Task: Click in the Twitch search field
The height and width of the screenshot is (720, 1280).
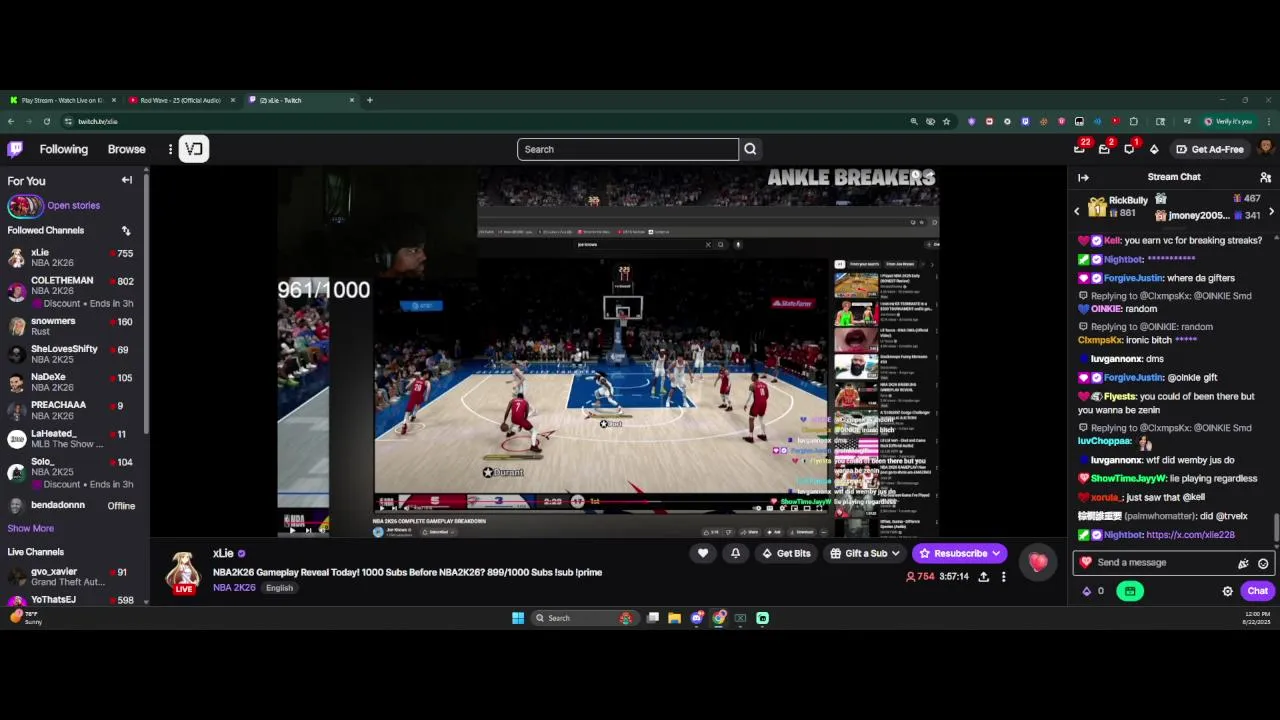Action: [x=628, y=149]
